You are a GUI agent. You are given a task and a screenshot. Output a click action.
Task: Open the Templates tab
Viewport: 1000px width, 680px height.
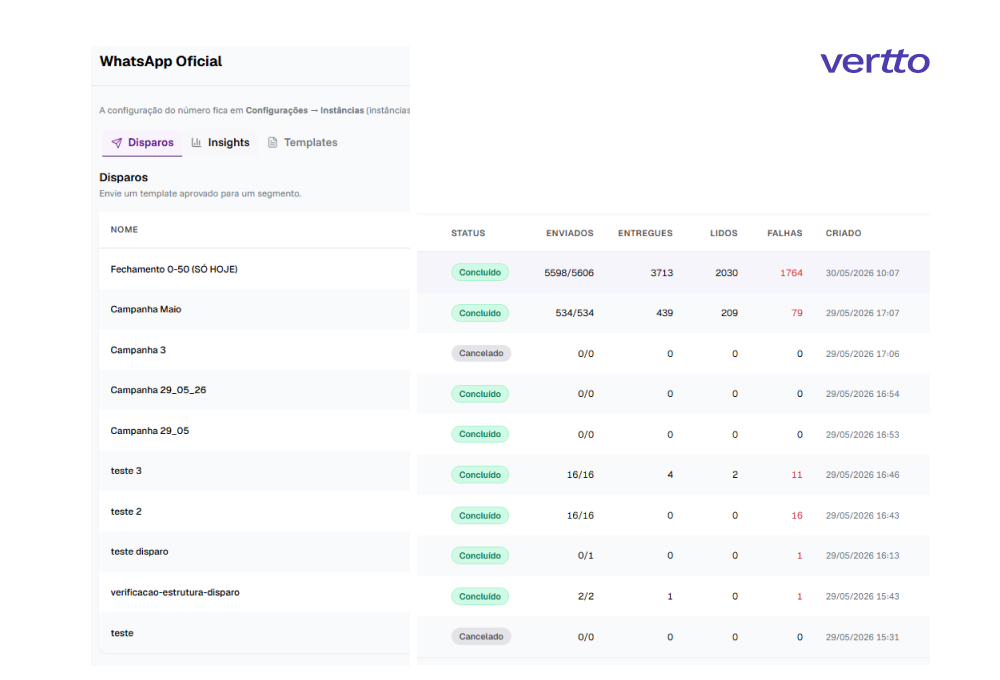pyautogui.click(x=302, y=143)
